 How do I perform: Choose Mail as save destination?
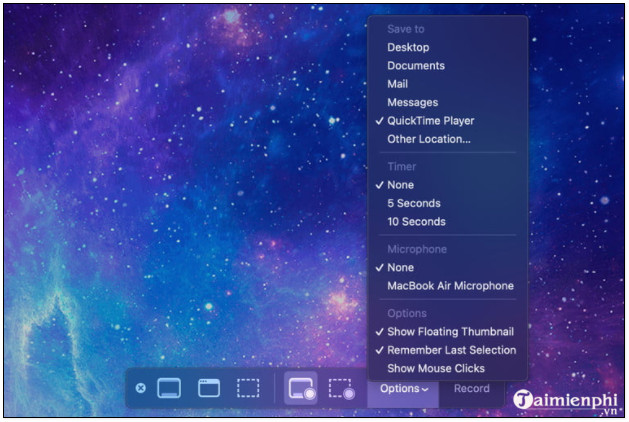tap(447, 84)
